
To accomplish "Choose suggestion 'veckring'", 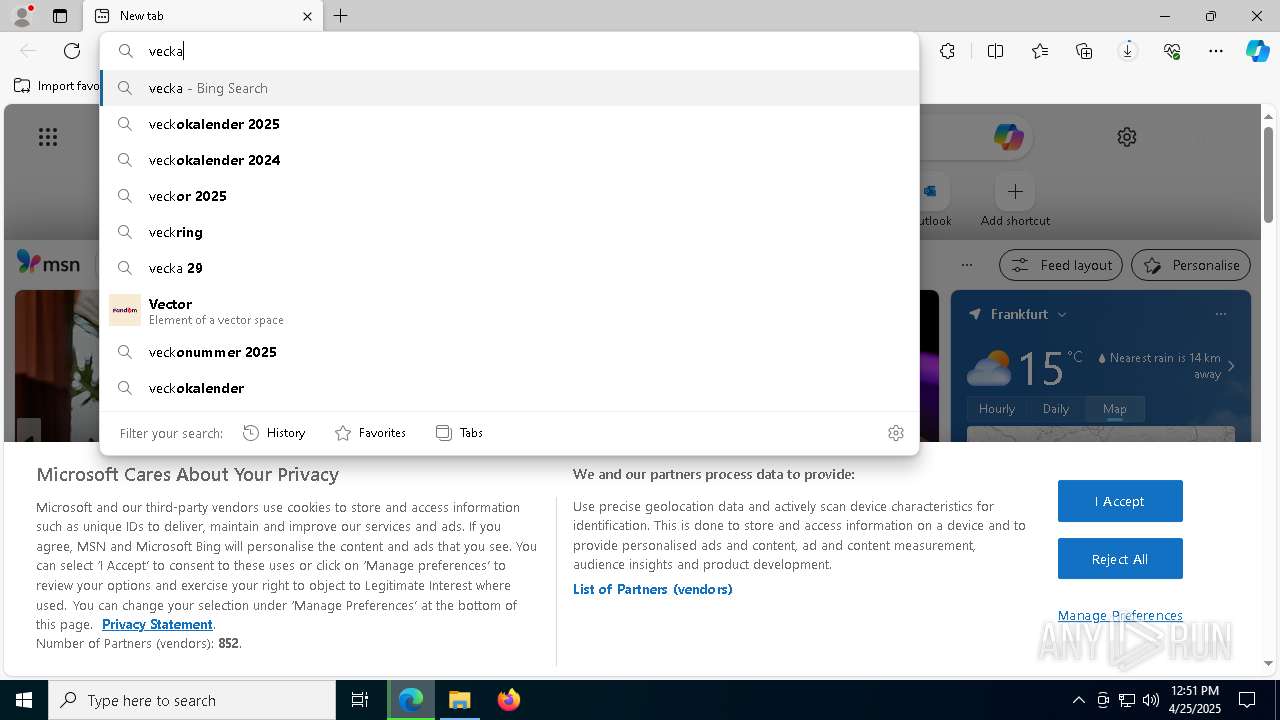I will click(x=509, y=232).
